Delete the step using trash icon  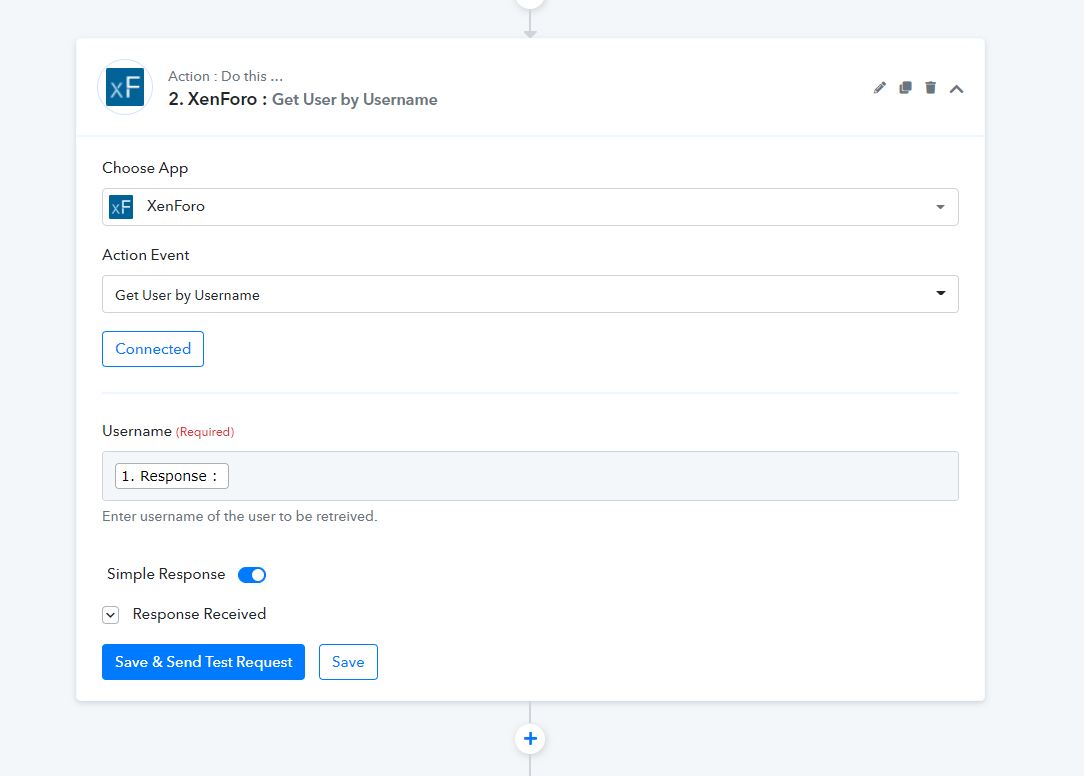[x=931, y=88]
